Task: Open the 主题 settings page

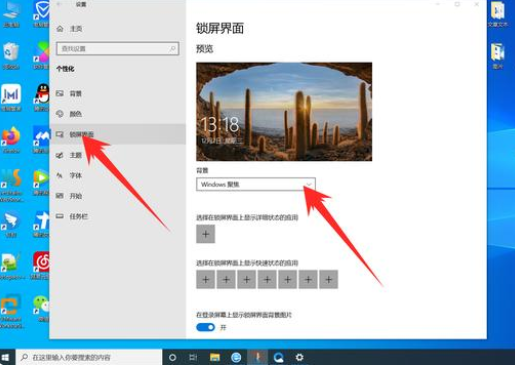Action: [x=75, y=155]
